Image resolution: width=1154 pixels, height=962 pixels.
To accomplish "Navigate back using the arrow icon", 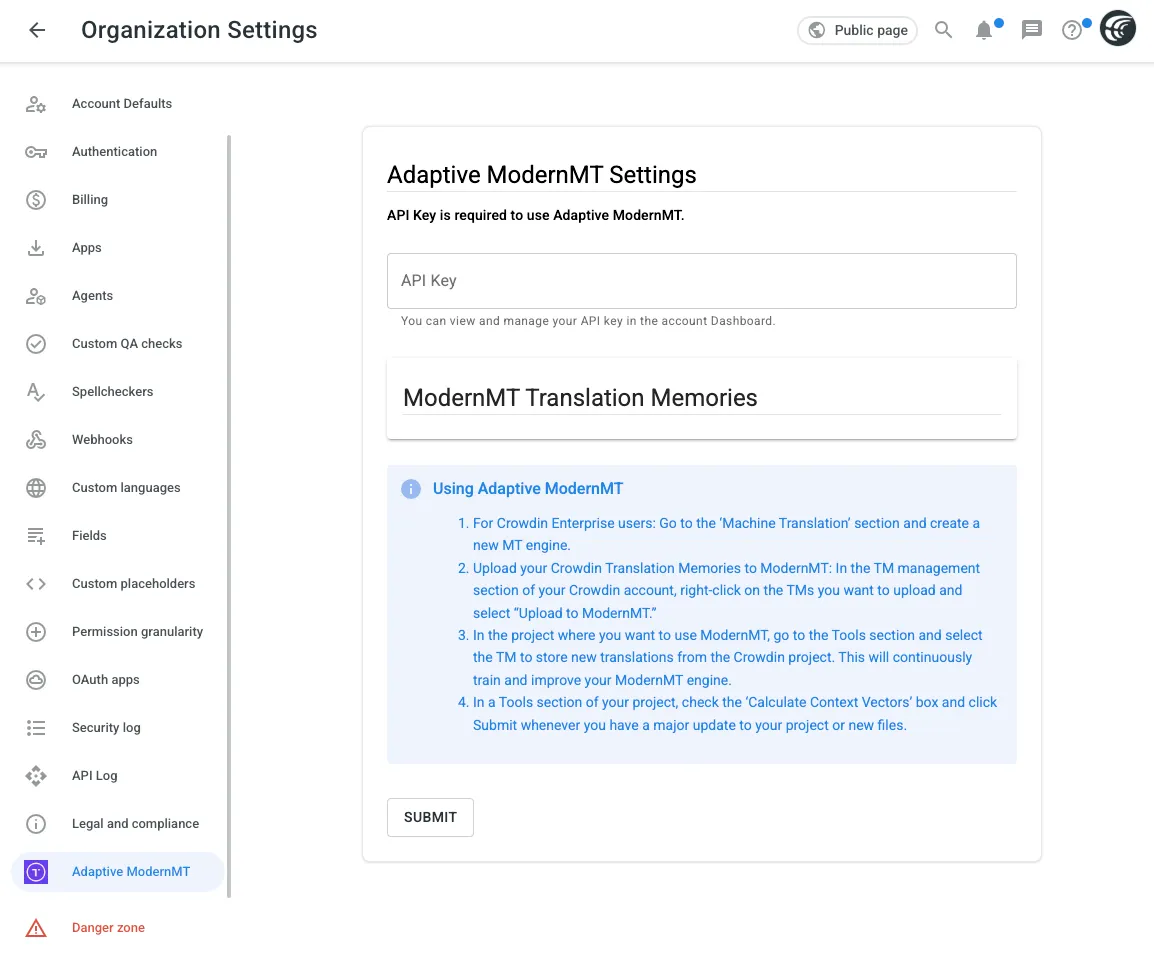I will coord(36,29).
